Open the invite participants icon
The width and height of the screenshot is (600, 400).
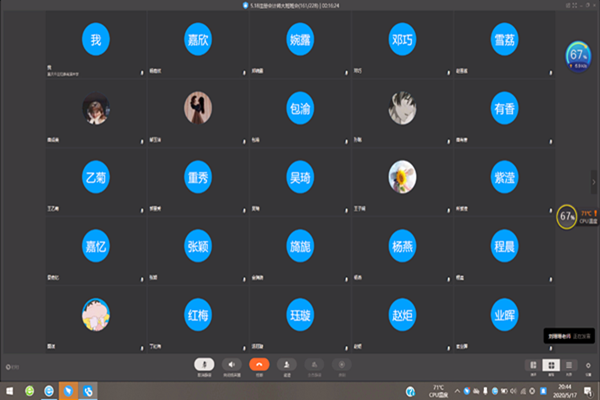(287, 365)
